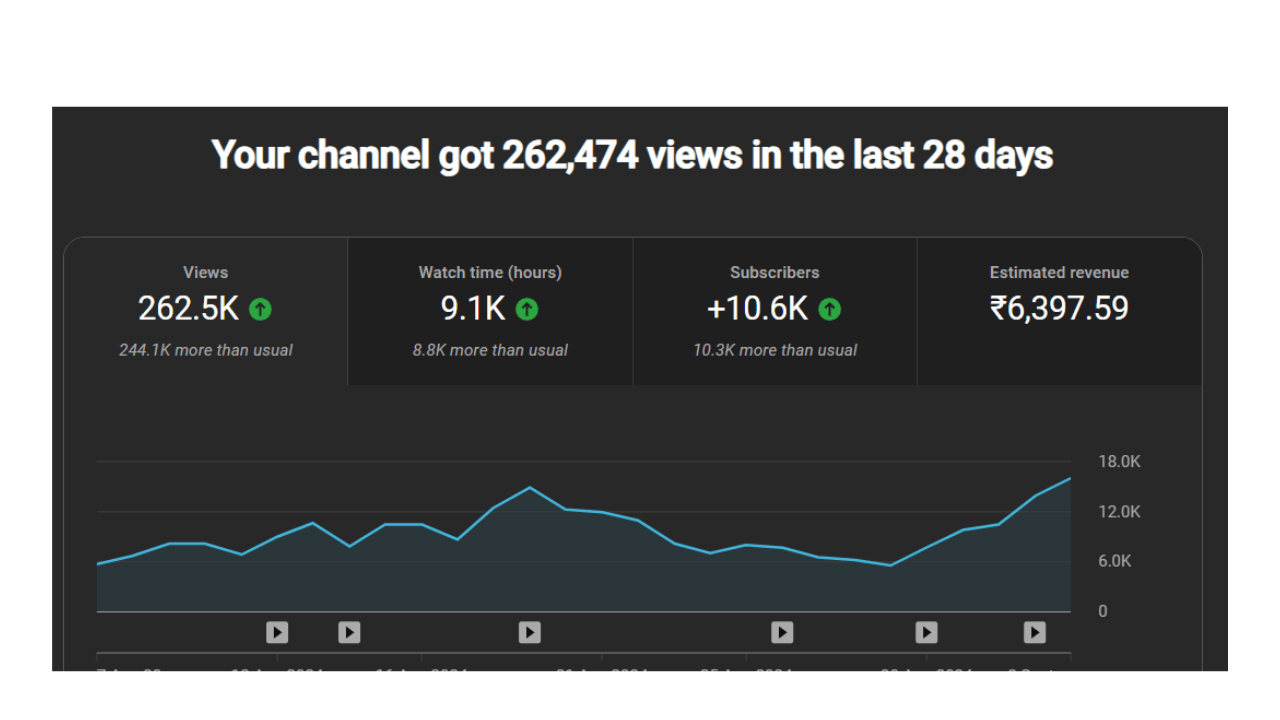Image resolution: width=1280 pixels, height=720 pixels.
Task: Click the 6.0K axis label
Action: pos(1115,561)
